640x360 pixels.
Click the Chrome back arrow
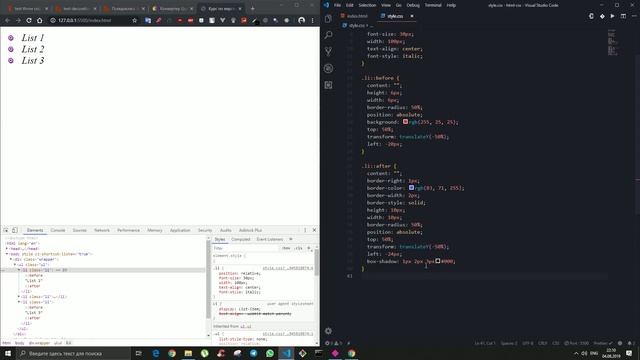(x=7, y=20)
